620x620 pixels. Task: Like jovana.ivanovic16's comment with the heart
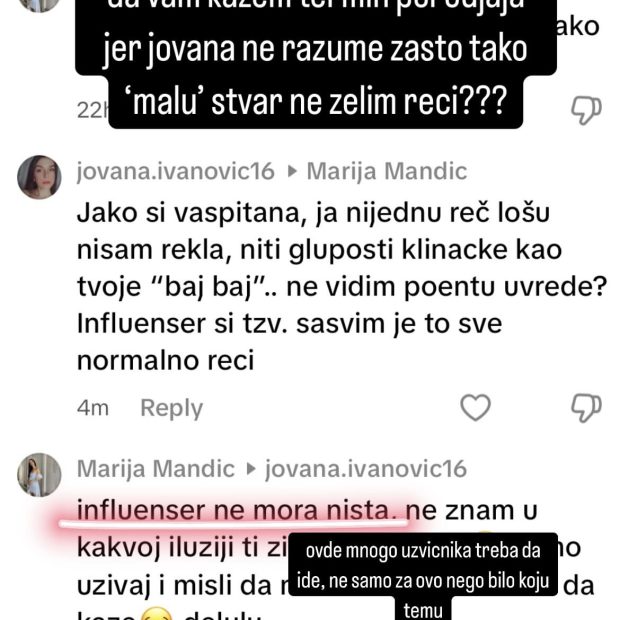[x=475, y=407]
